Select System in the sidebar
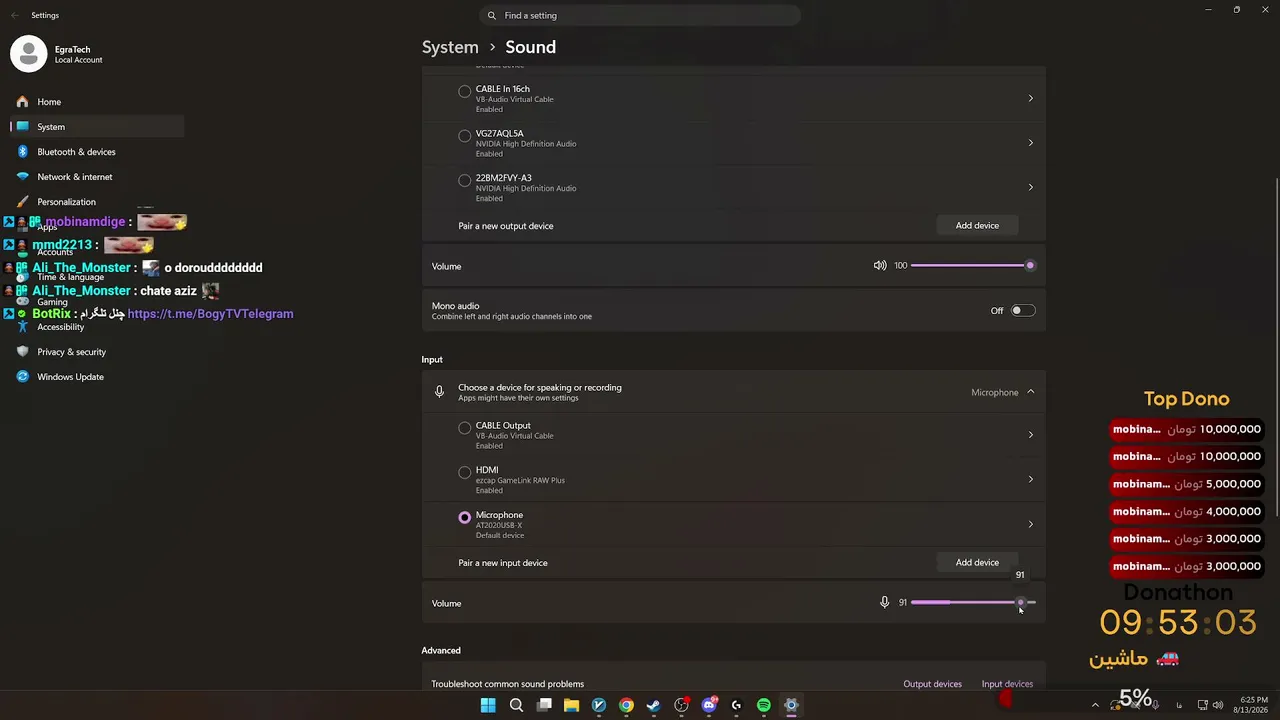Screen dimensions: 1280x720 (x=97, y=127)
